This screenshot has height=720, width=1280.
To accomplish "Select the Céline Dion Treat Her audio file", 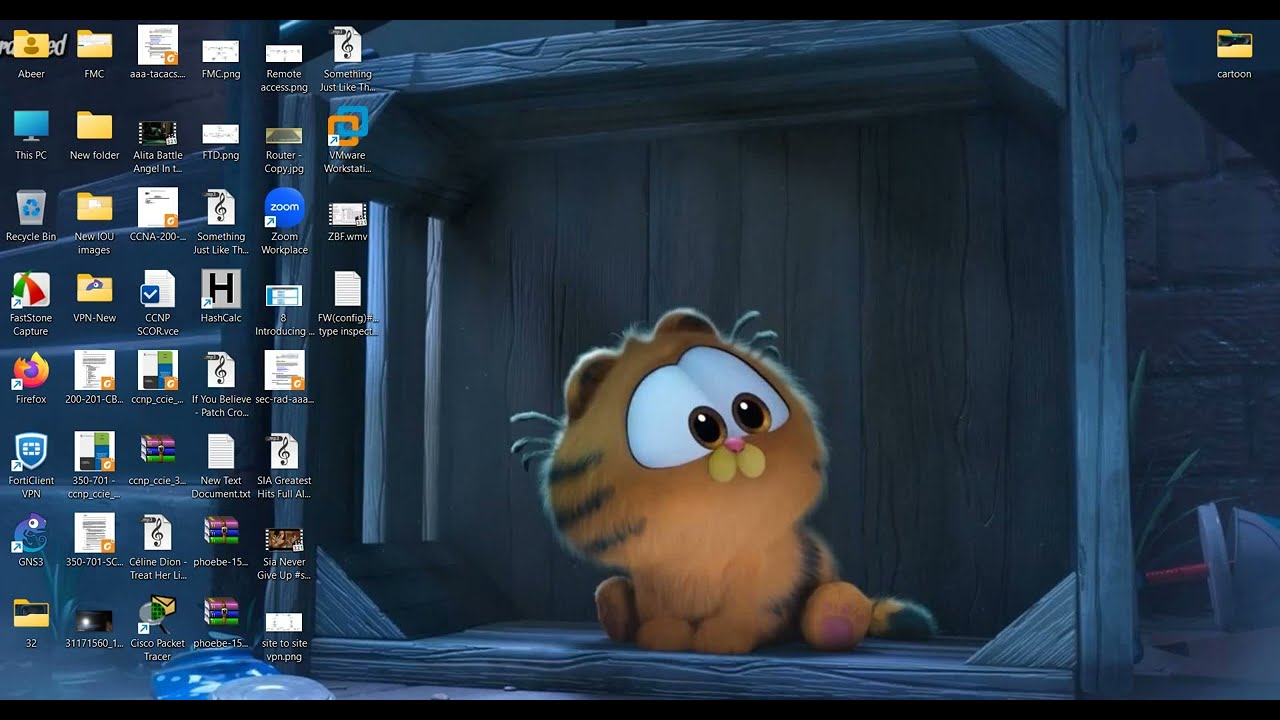I will tap(157, 547).
